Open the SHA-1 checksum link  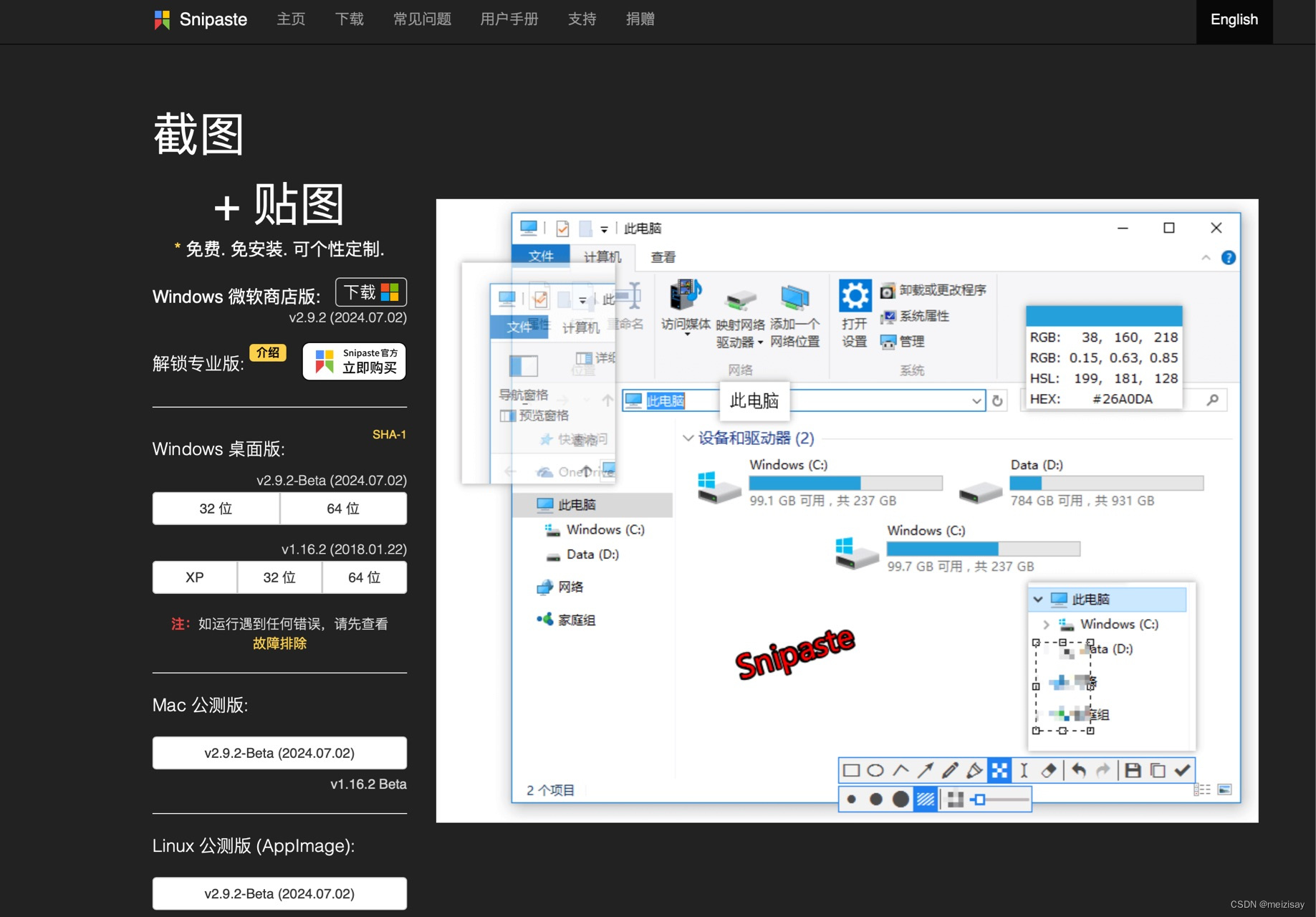tap(389, 435)
